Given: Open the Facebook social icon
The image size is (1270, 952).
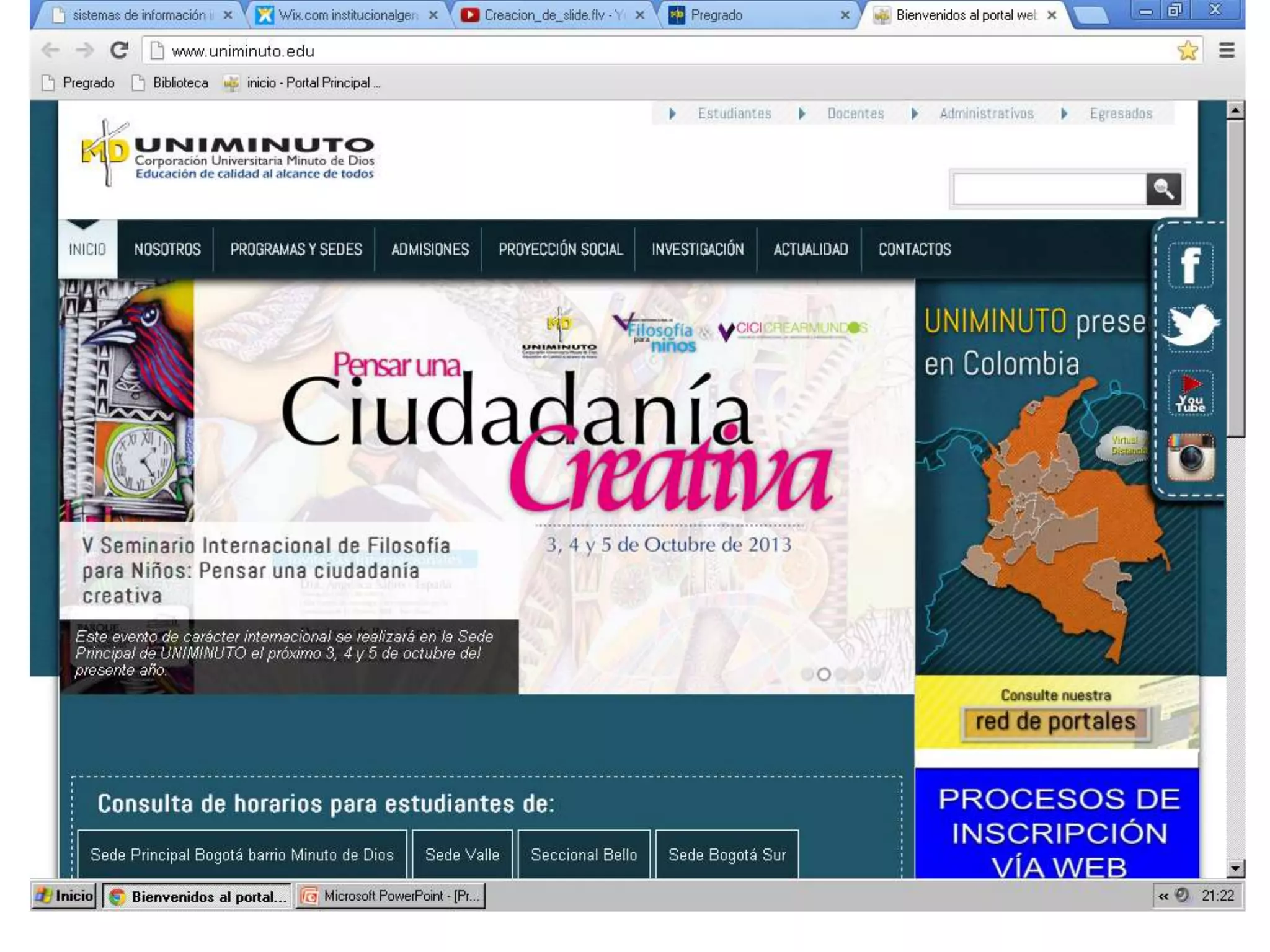Looking at the screenshot, I should click(x=1190, y=265).
